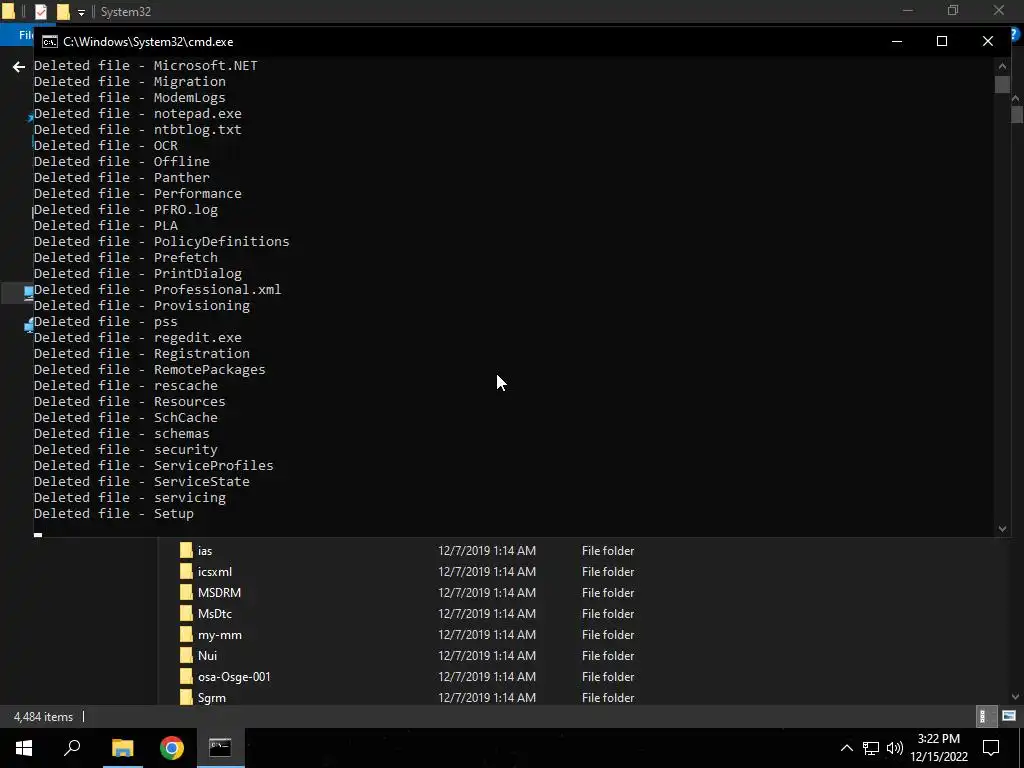Show hidden system tray icons

[846, 748]
